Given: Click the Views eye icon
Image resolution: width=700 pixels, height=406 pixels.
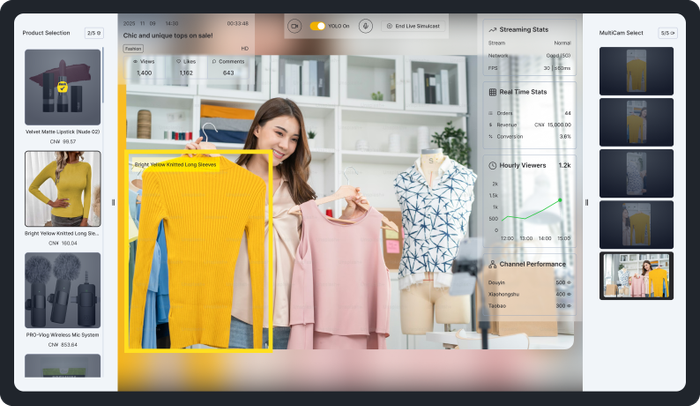Looking at the screenshot, I should point(136,61).
